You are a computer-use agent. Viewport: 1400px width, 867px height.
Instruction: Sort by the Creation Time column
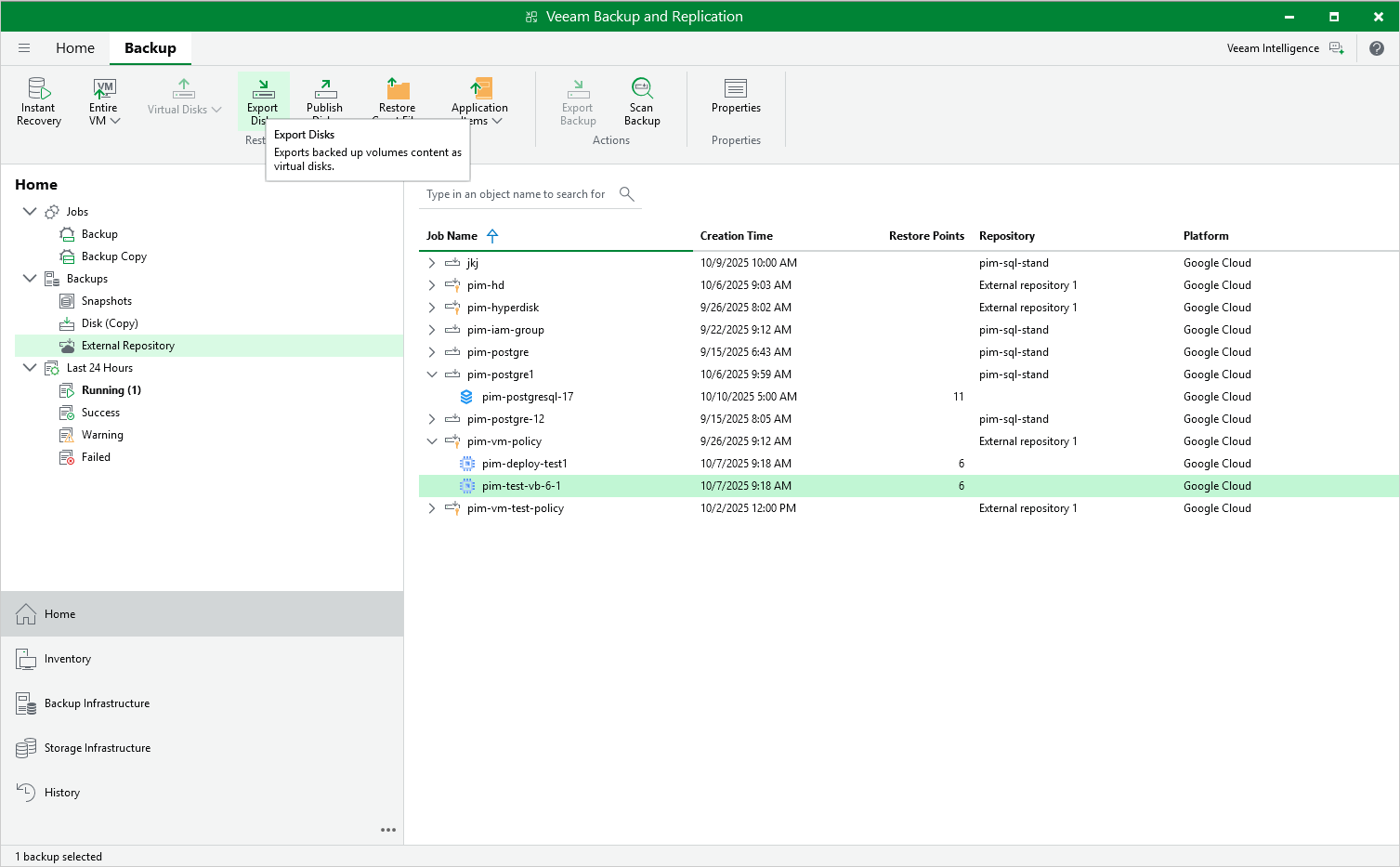coord(737,236)
